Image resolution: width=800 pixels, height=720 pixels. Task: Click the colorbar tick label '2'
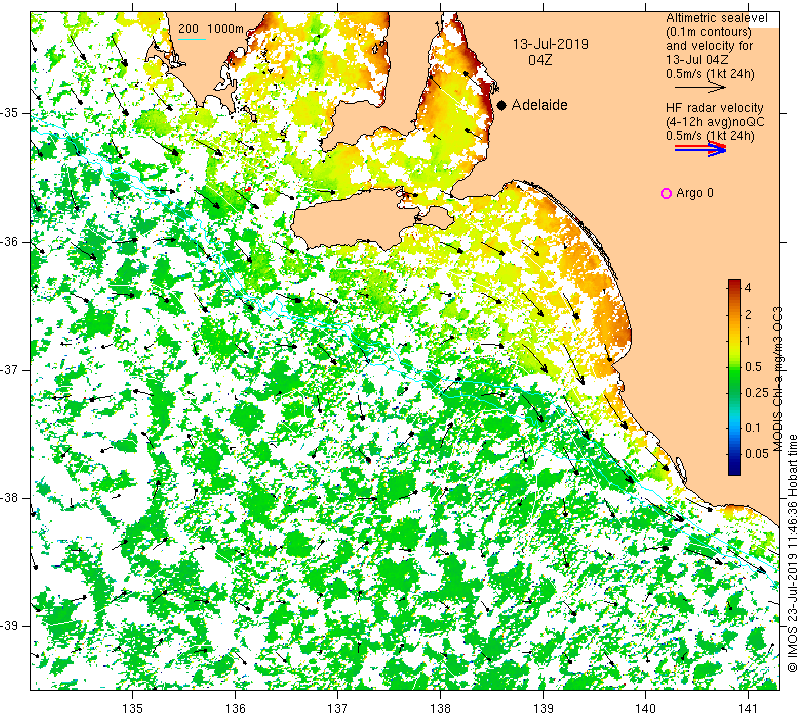[748, 314]
